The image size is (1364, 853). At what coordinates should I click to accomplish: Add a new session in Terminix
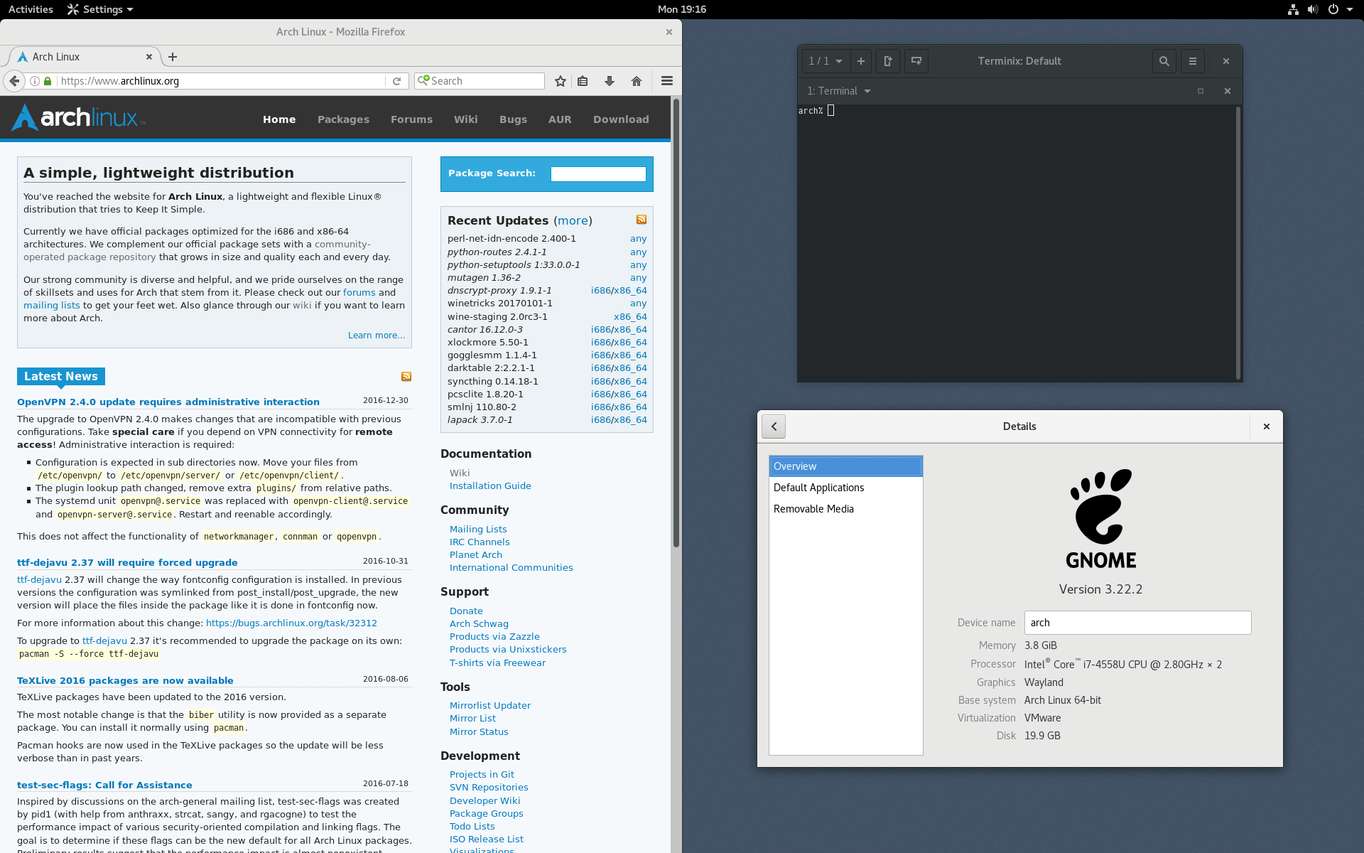(860, 61)
